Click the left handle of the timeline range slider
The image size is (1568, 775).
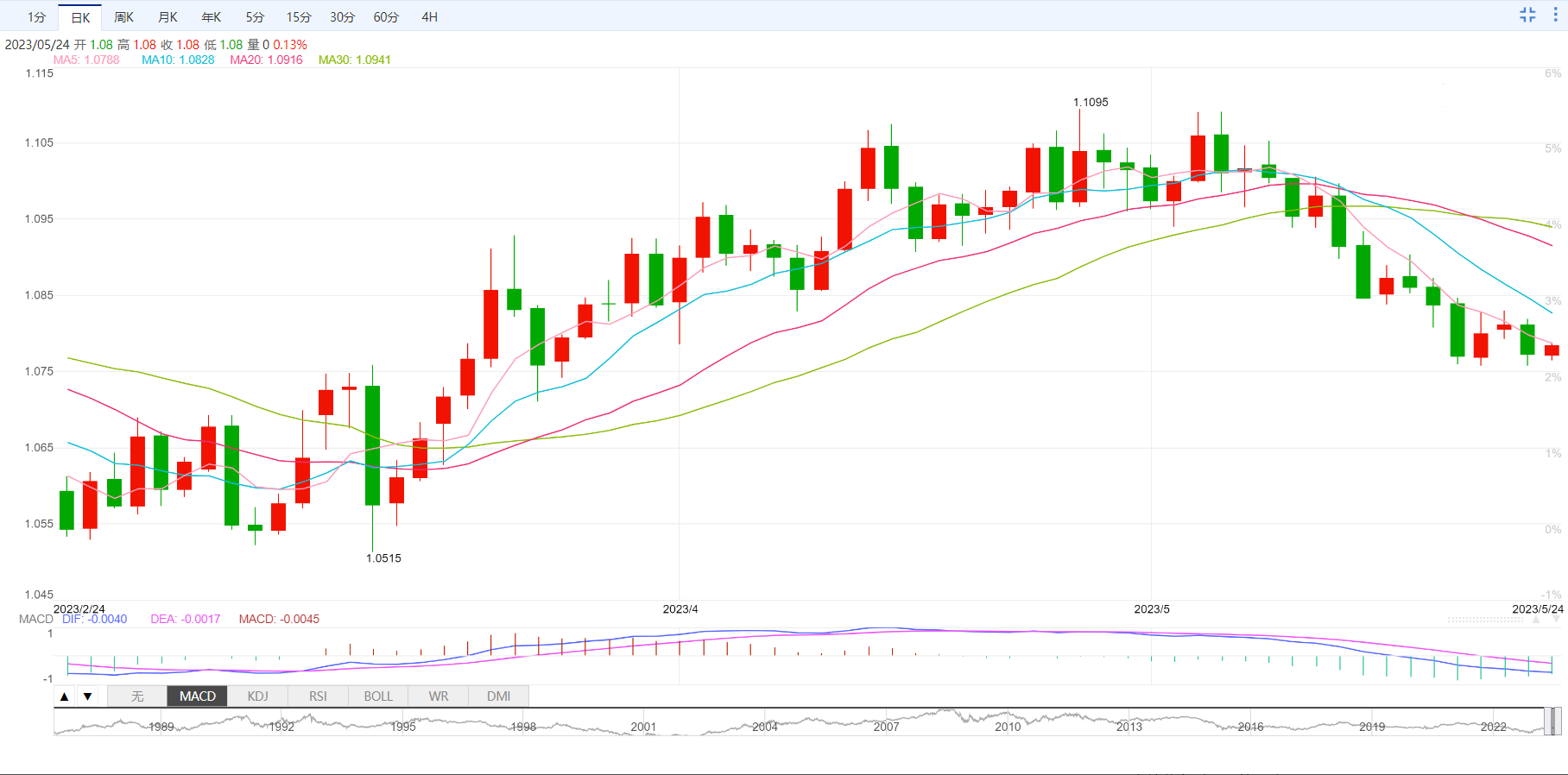(x=1548, y=721)
